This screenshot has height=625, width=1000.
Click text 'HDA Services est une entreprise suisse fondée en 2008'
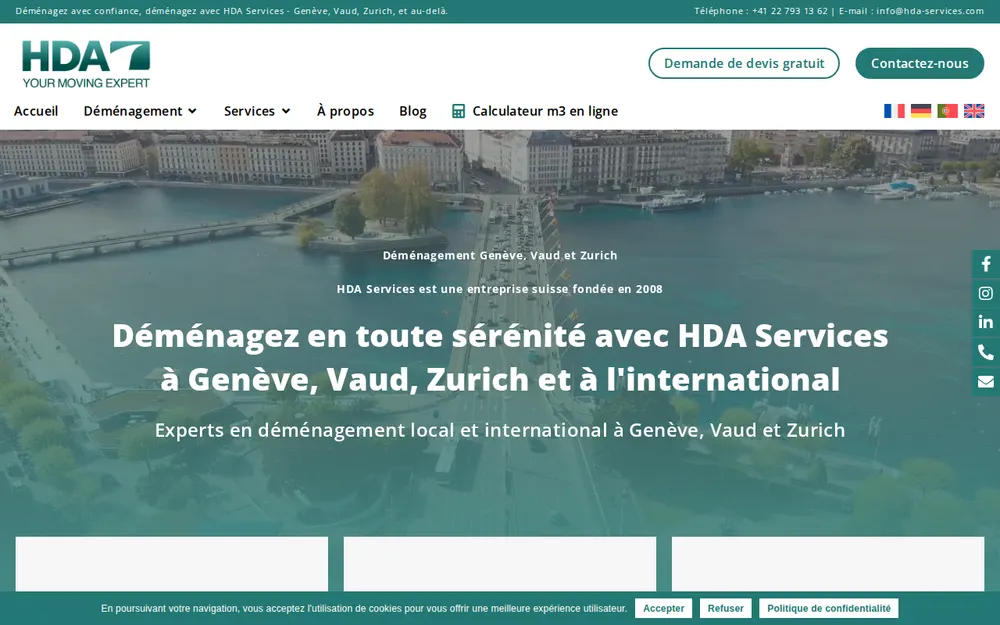point(500,289)
